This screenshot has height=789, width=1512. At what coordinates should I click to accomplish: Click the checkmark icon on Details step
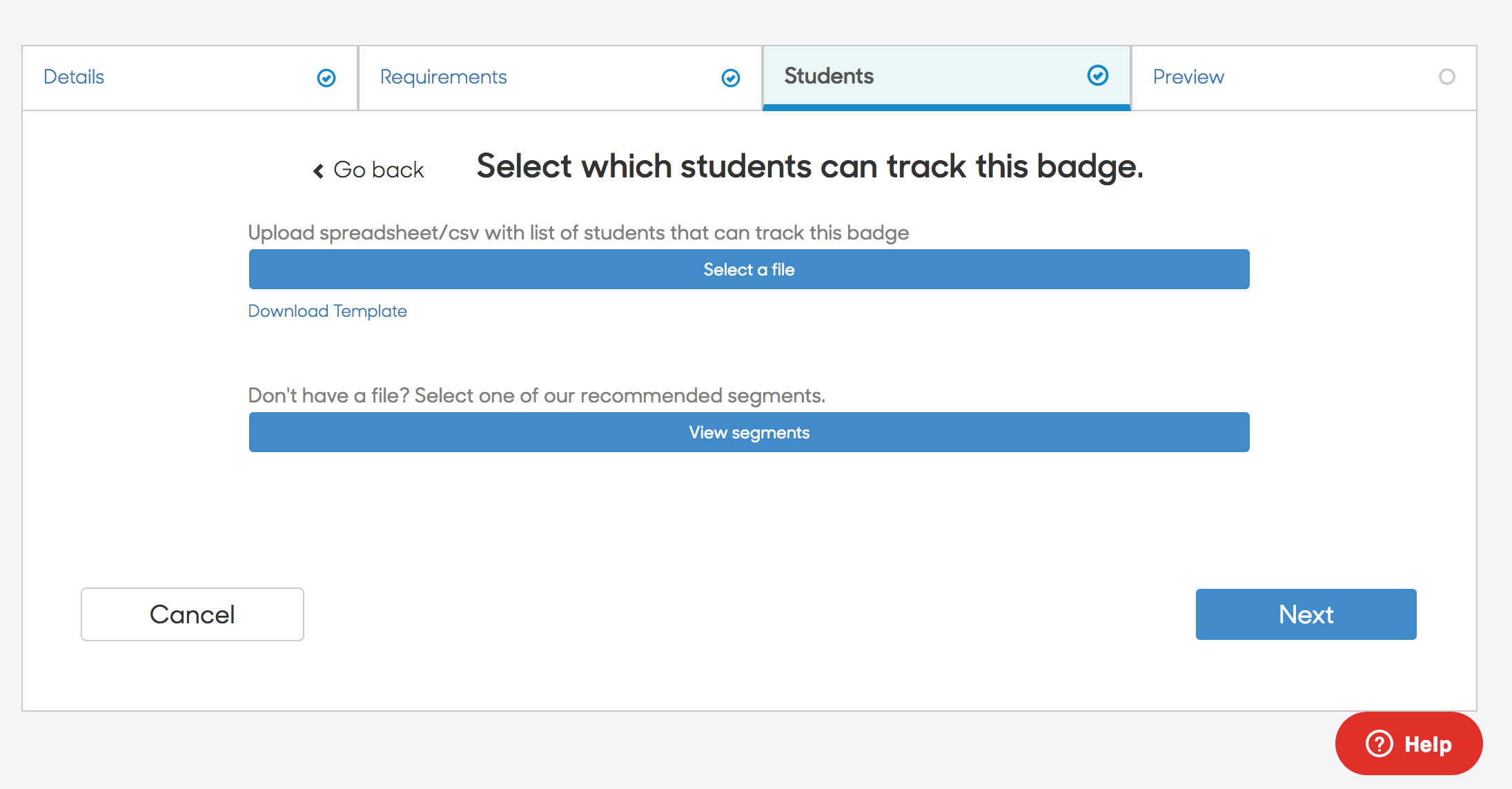point(326,78)
